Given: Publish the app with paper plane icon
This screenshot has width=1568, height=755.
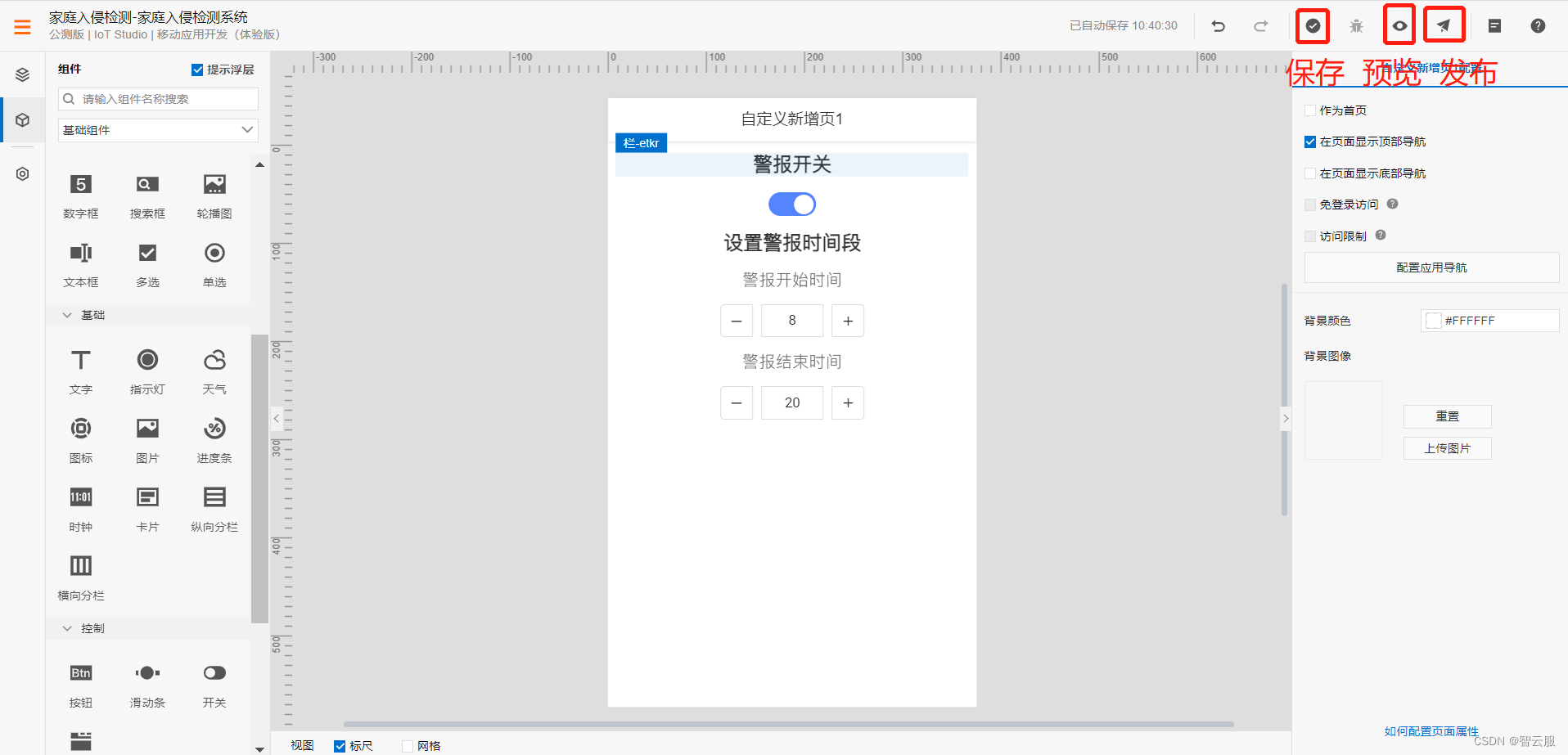Looking at the screenshot, I should coord(1444,26).
